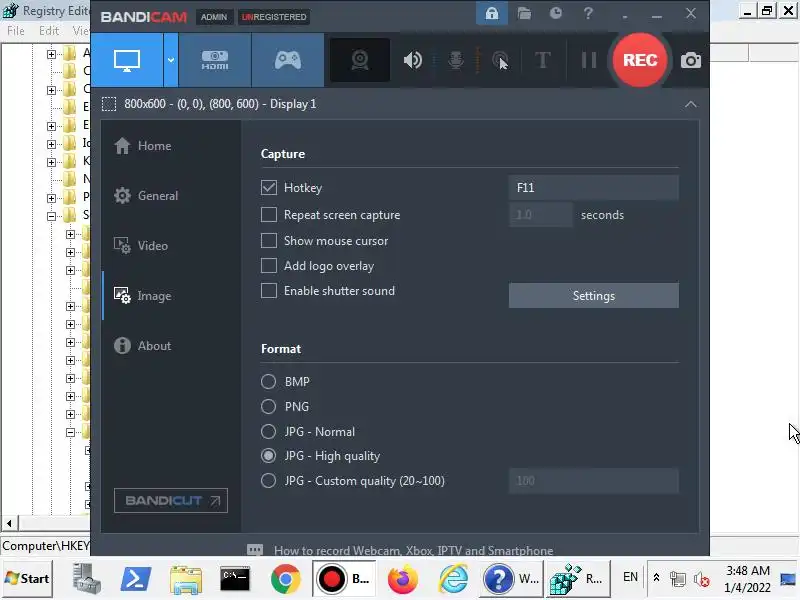Viewport: 800px width, 600px height.
Task: Enable Add logo overlay checkbox
Action: tap(269, 266)
